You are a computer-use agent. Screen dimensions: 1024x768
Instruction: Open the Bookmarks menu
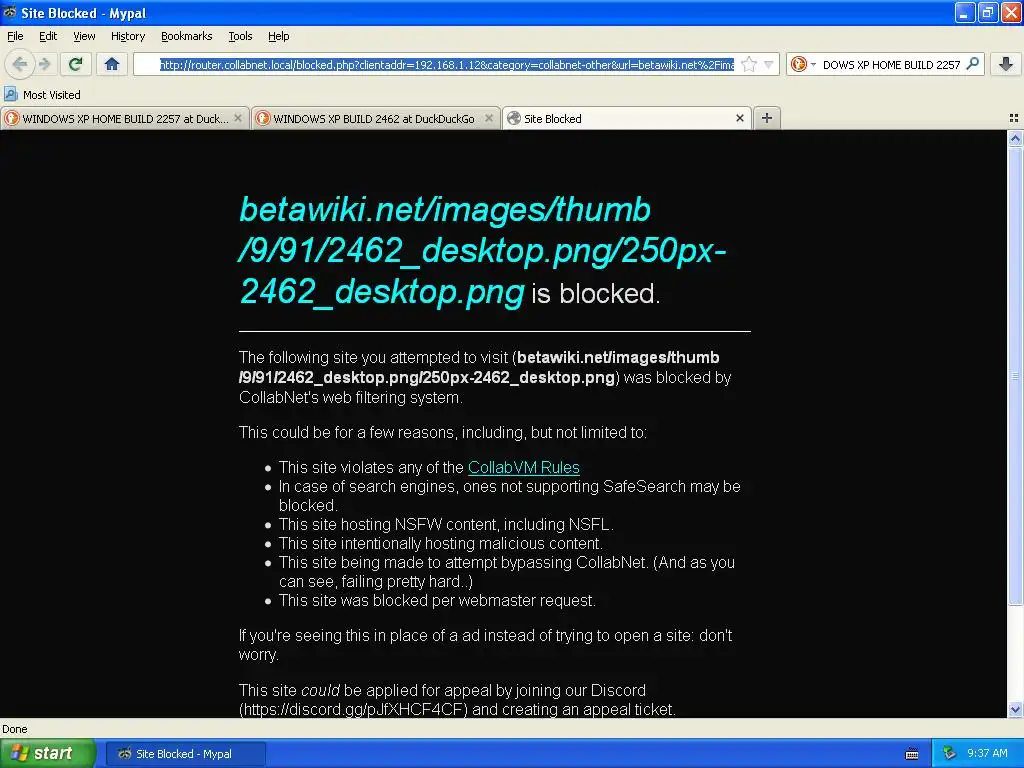click(x=187, y=36)
